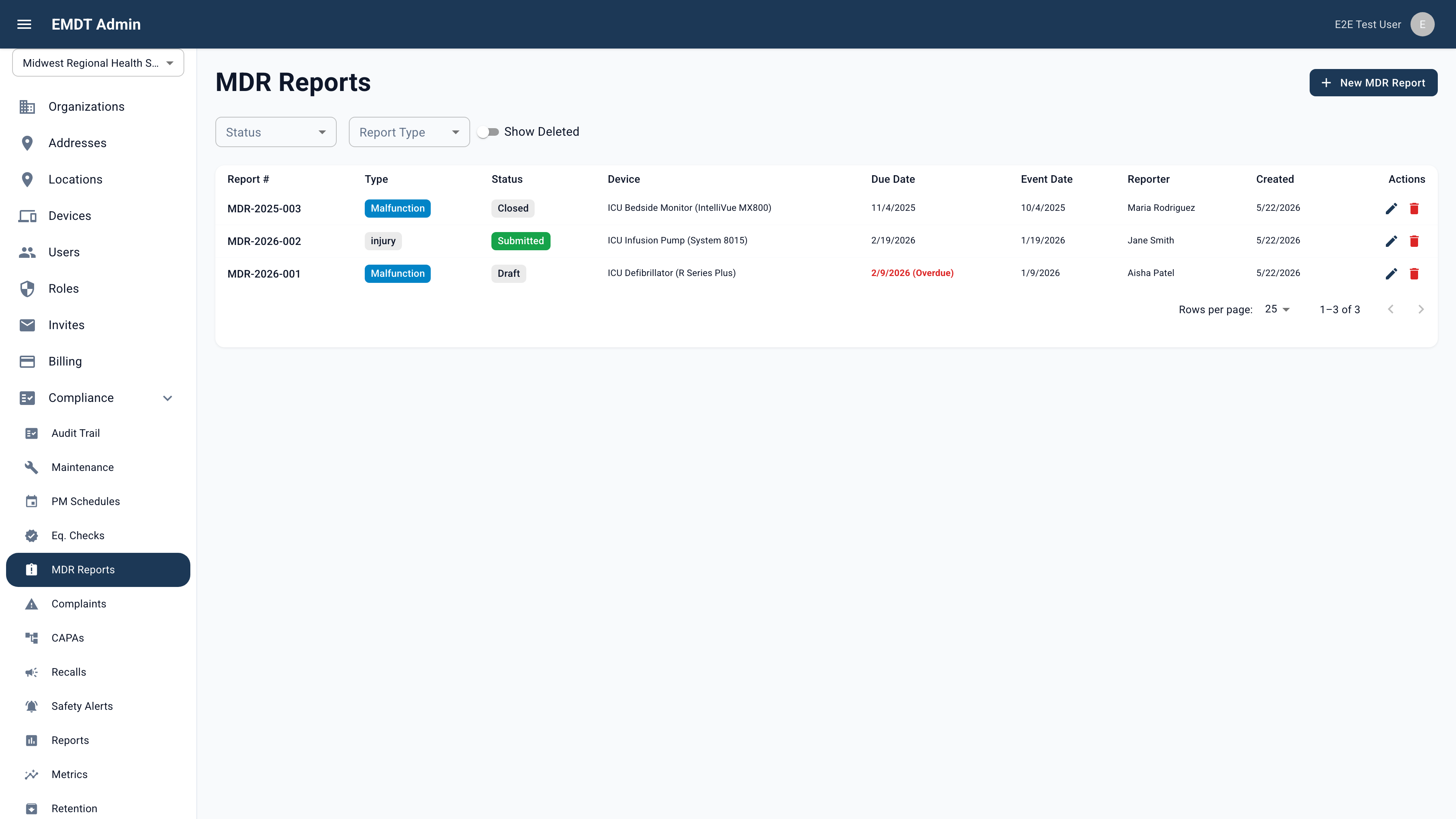Click reporter Maria Rodriguez
The image size is (1456, 819).
point(1161,208)
